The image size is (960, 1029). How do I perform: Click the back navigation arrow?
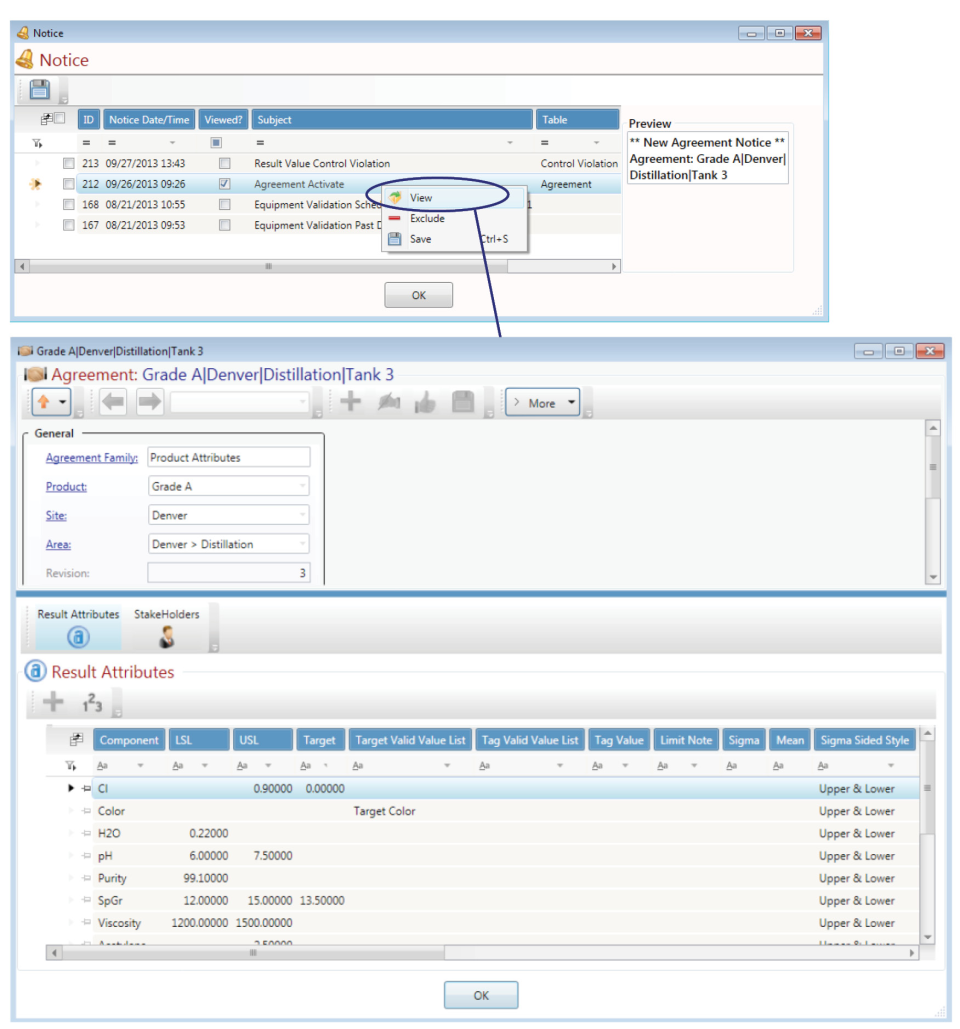click(112, 401)
